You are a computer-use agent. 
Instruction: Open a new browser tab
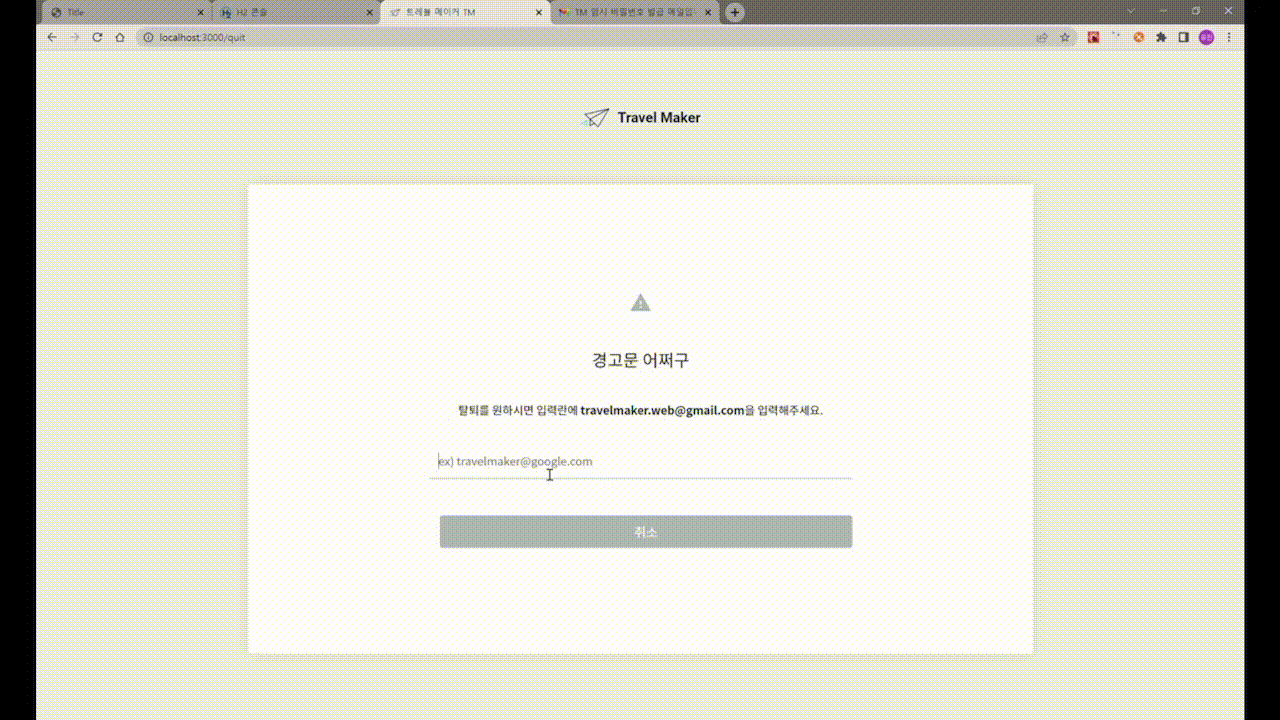coord(735,12)
